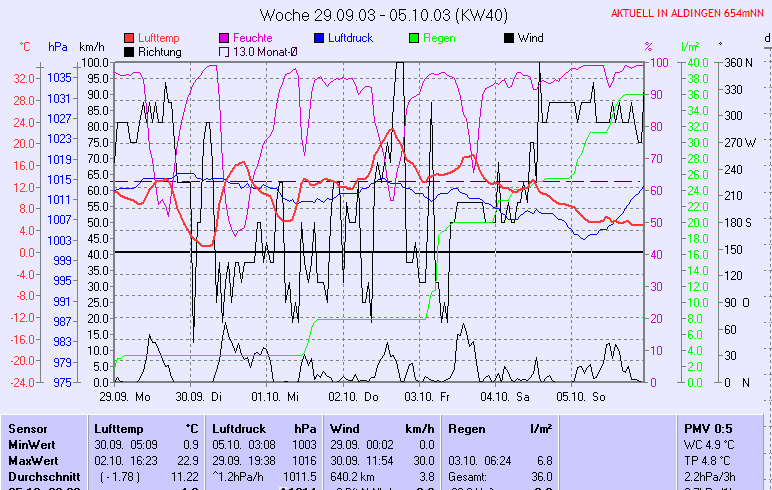Select the 29.09. Mo date label

(x=123, y=396)
